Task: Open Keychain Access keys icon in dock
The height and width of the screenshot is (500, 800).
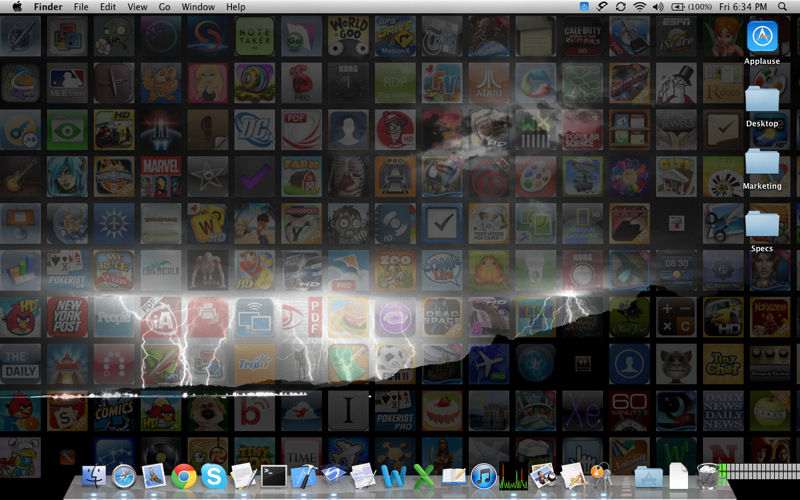Action: 601,477
